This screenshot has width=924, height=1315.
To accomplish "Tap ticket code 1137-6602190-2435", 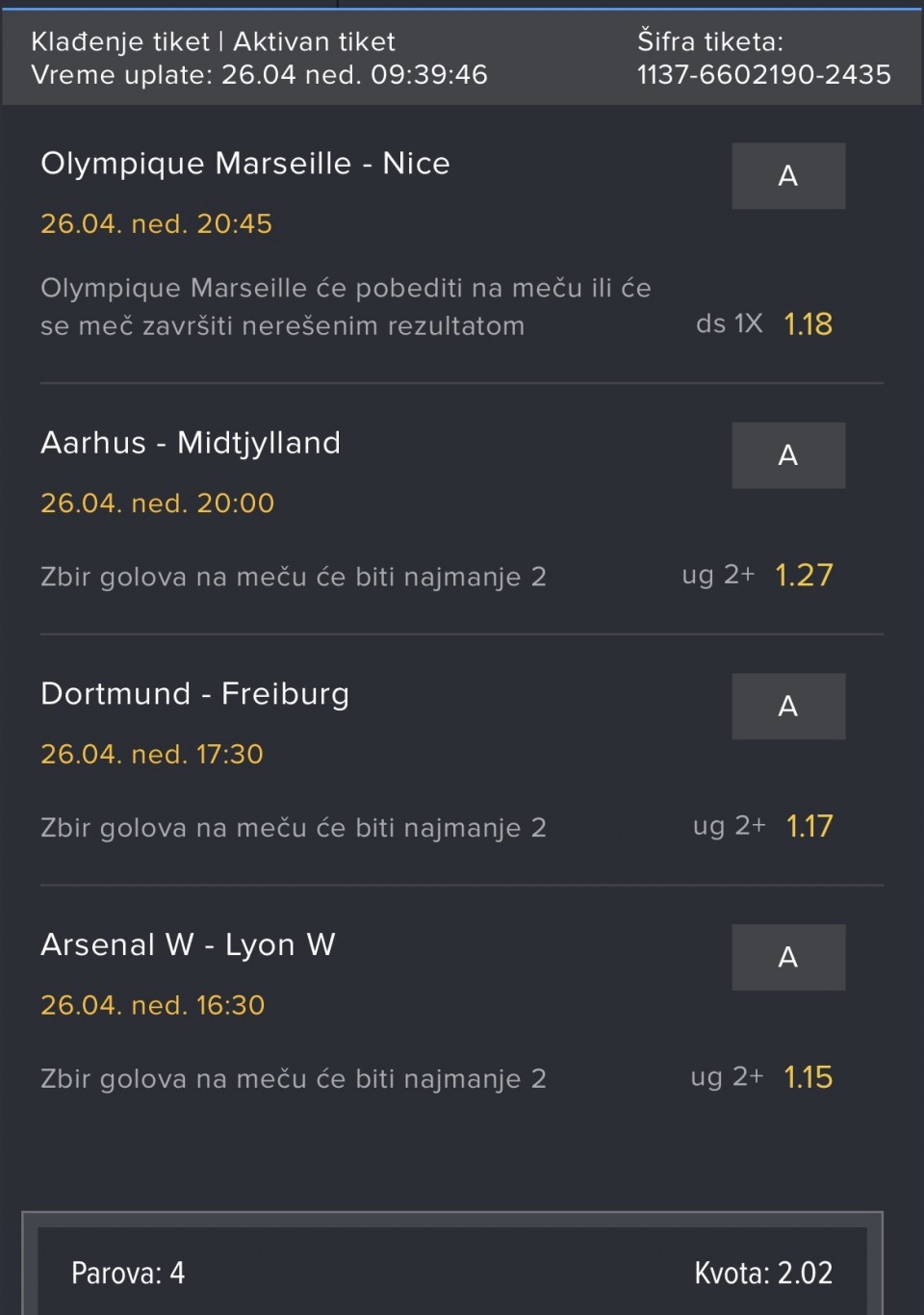I will [763, 75].
